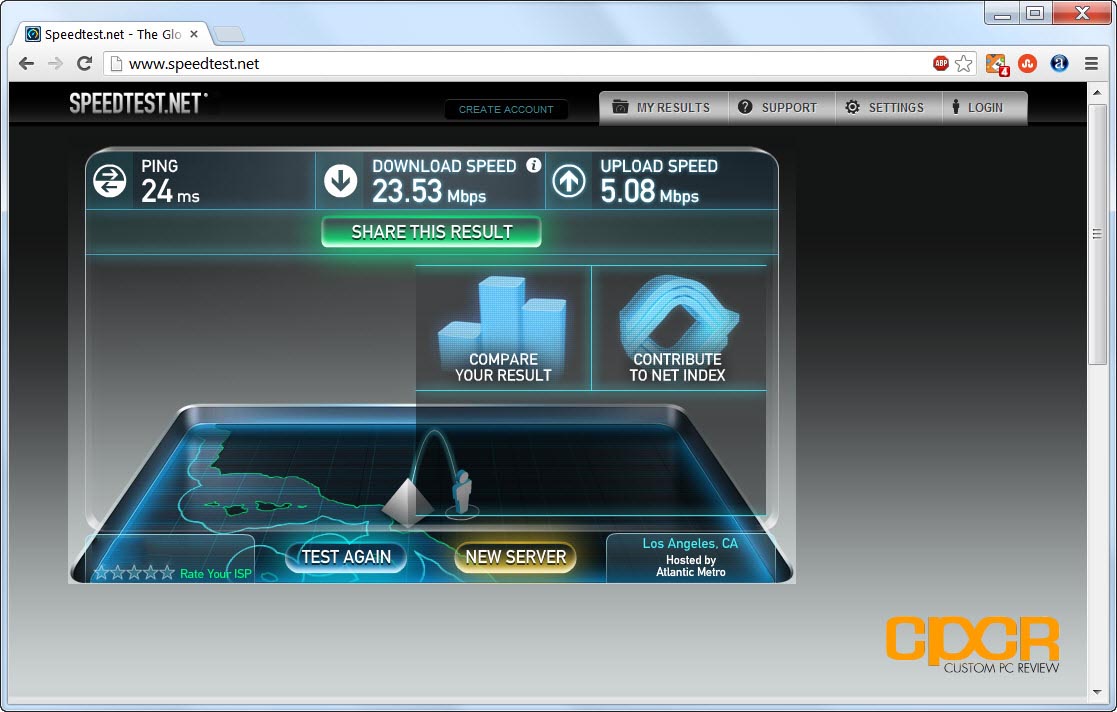Click the vertical scrollbar thumb
Screen dimensions: 1117x712
tap(1097, 234)
